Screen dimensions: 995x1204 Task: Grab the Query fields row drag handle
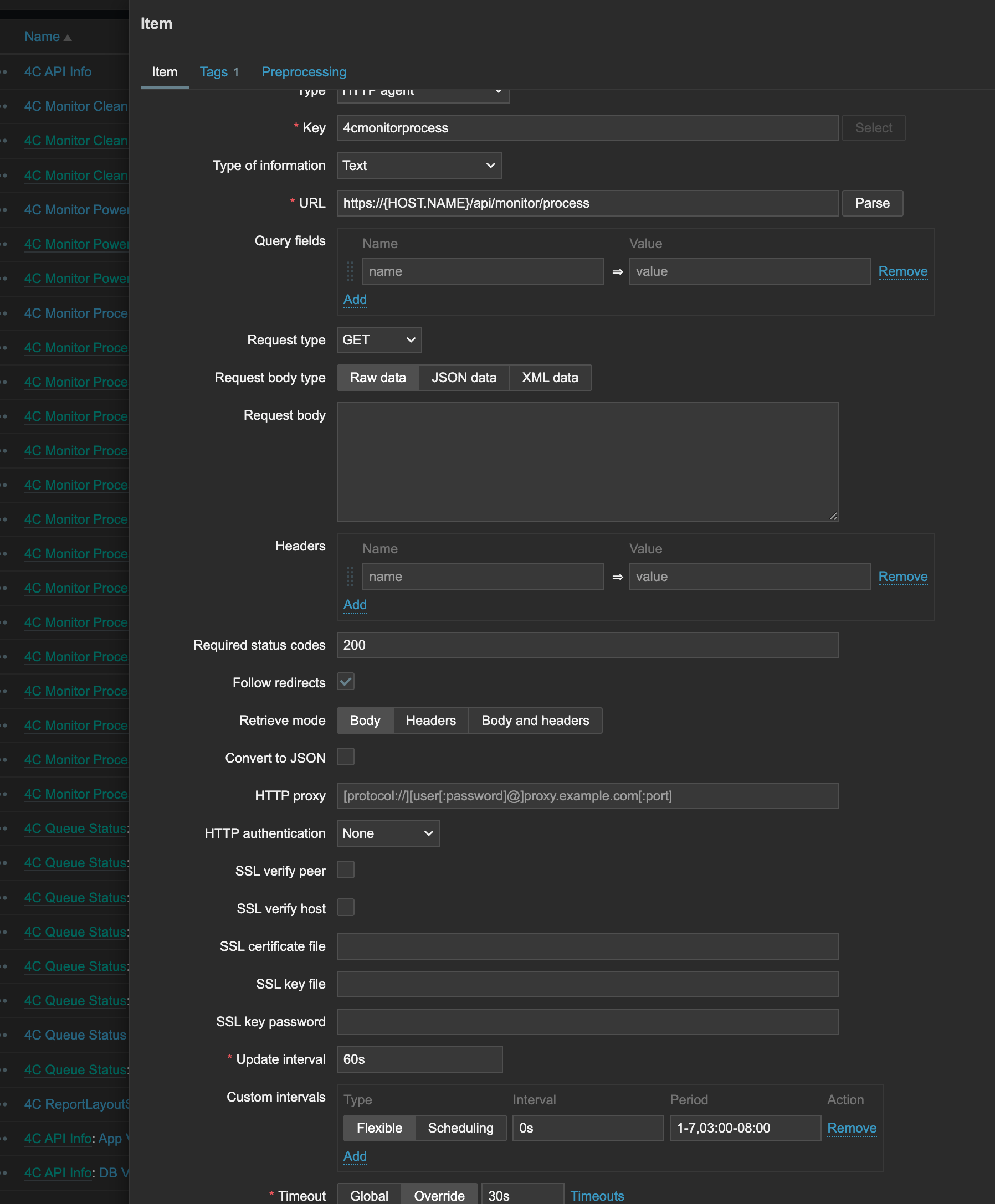coord(350,271)
